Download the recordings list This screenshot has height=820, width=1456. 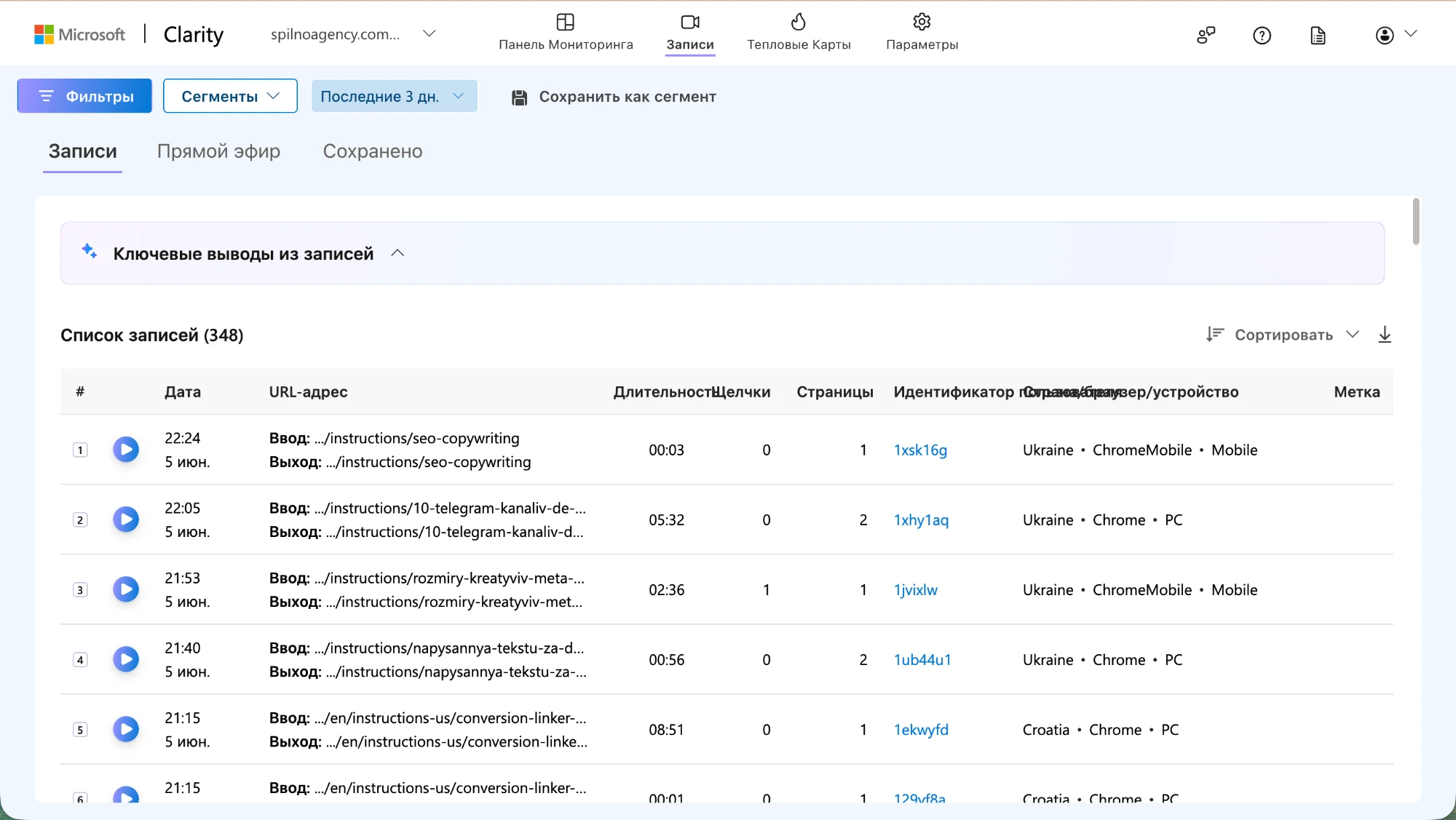point(1385,335)
